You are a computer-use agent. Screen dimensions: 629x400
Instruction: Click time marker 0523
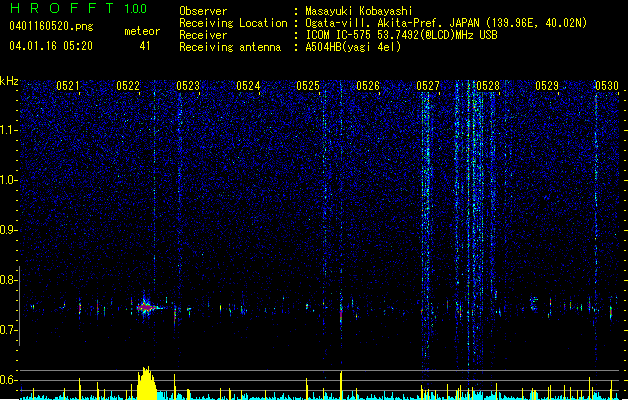tap(188, 86)
